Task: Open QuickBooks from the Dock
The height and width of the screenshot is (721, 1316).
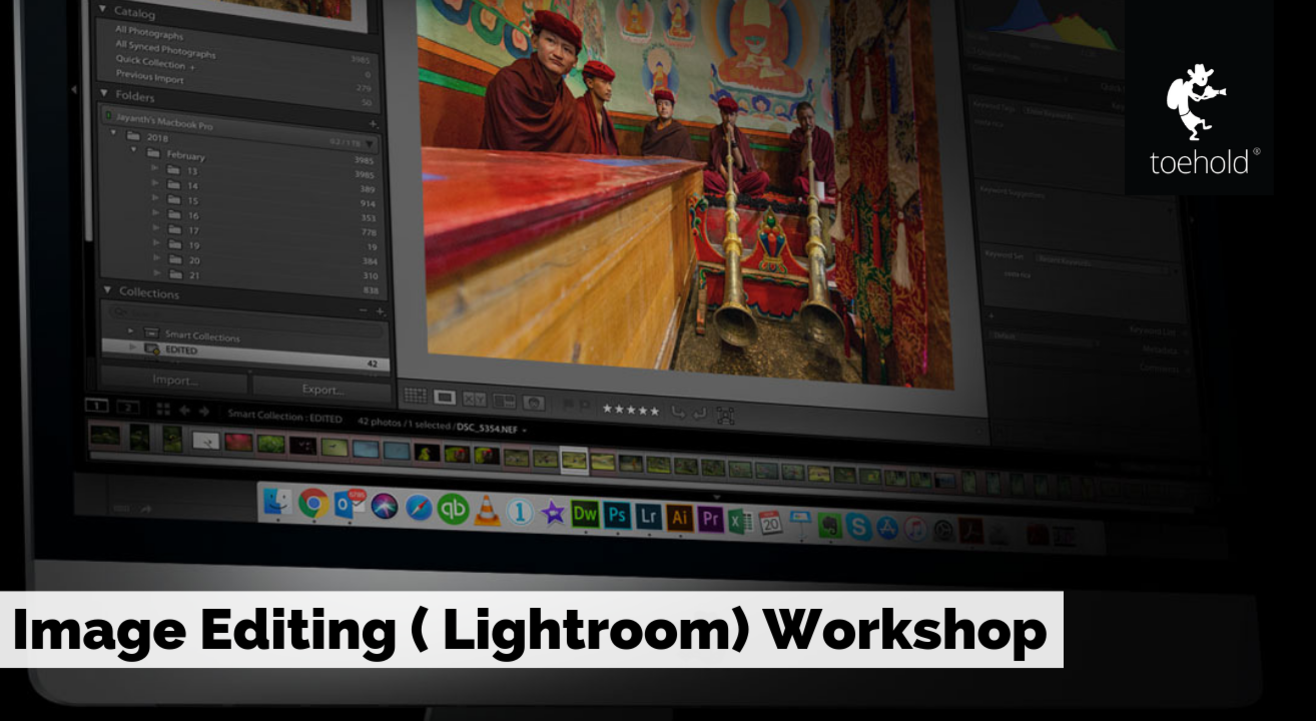Action: [x=453, y=509]
